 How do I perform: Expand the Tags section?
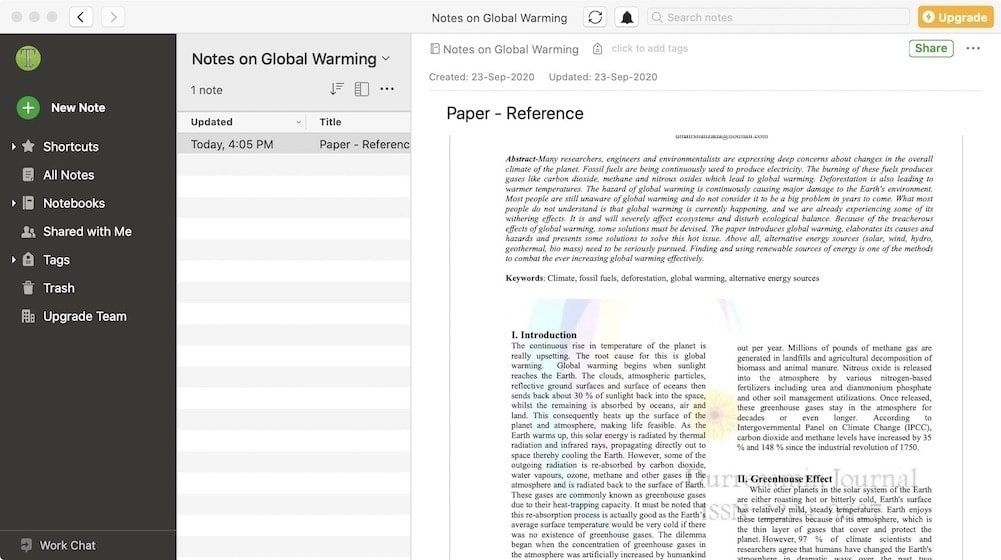tap(13, 260)
